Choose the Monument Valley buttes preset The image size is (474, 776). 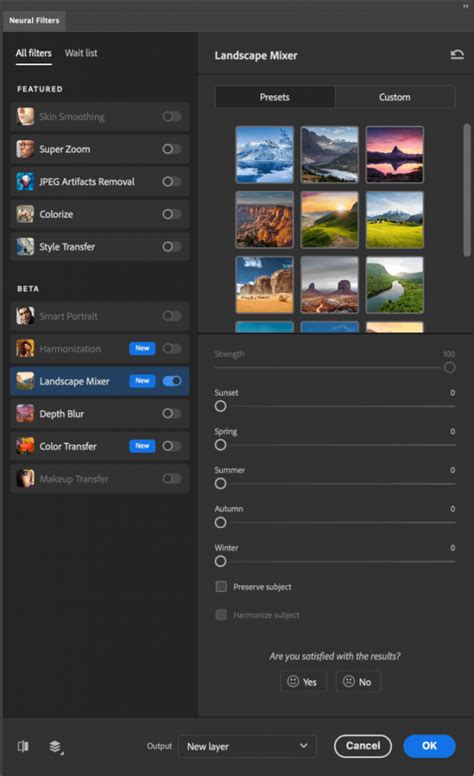330,285
